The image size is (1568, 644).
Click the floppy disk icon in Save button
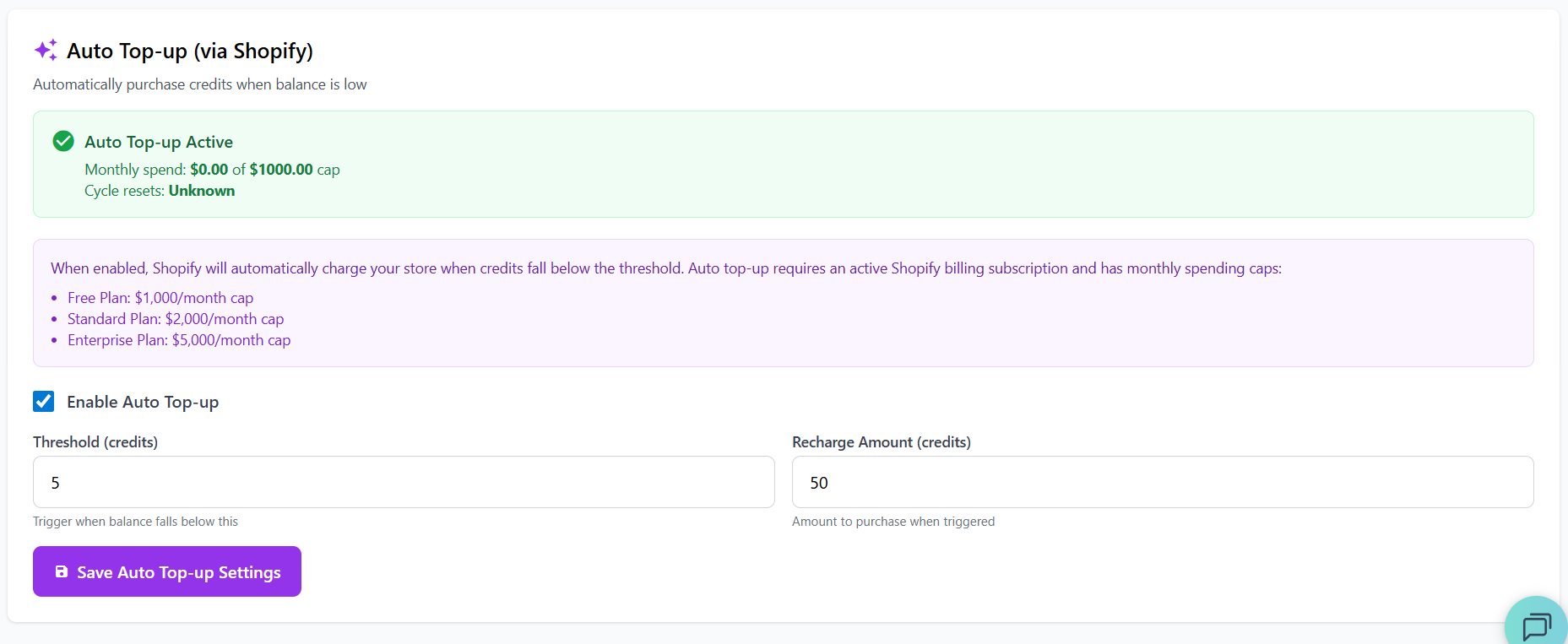62,572
